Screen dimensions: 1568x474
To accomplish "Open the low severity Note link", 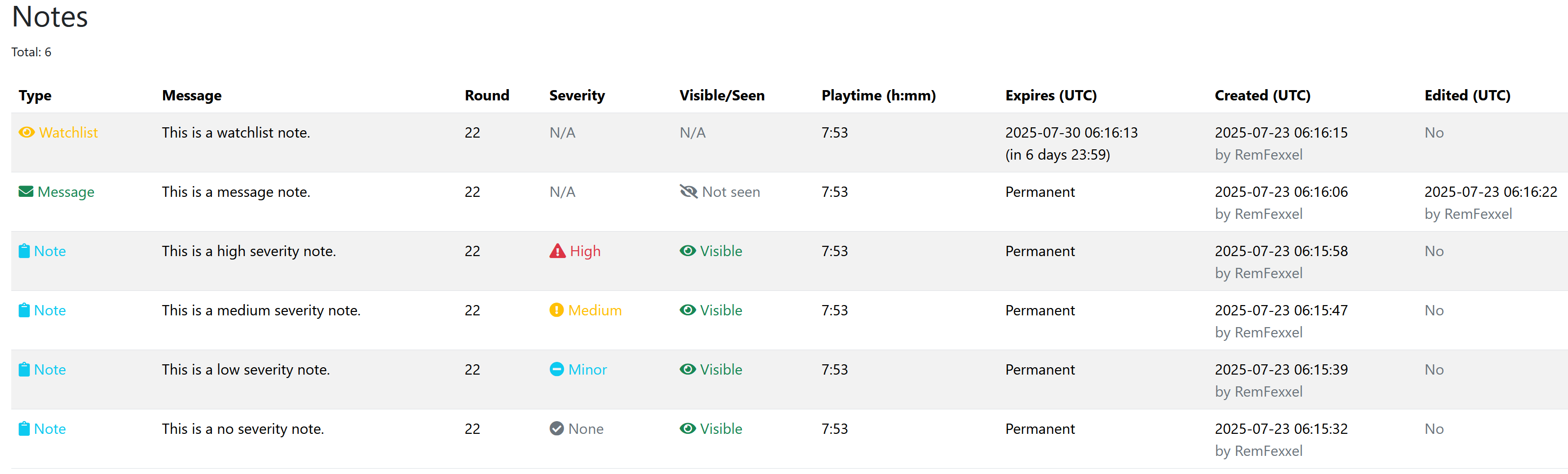I will pyautogui.click(x=50, y=369).
